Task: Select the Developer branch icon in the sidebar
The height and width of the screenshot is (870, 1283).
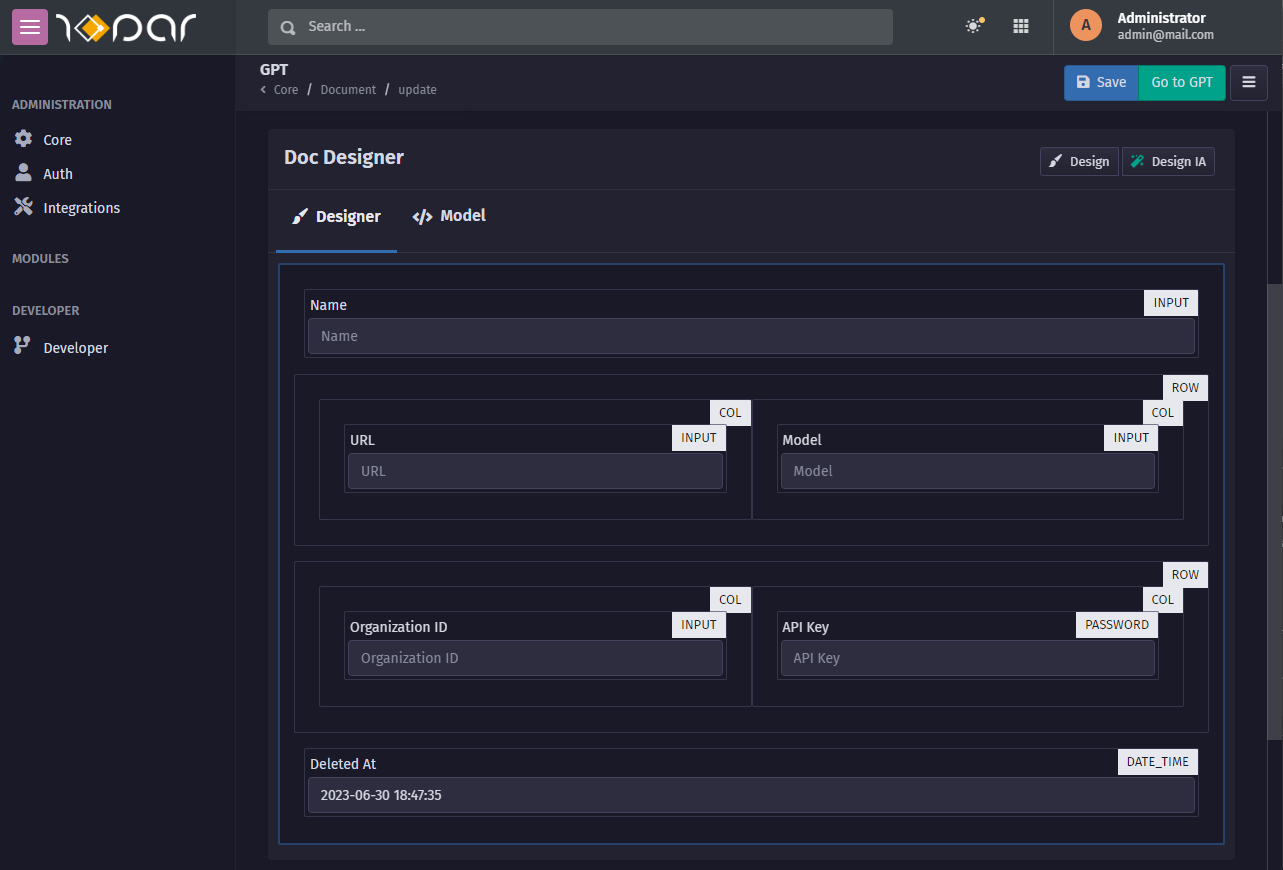Action: 23,347
